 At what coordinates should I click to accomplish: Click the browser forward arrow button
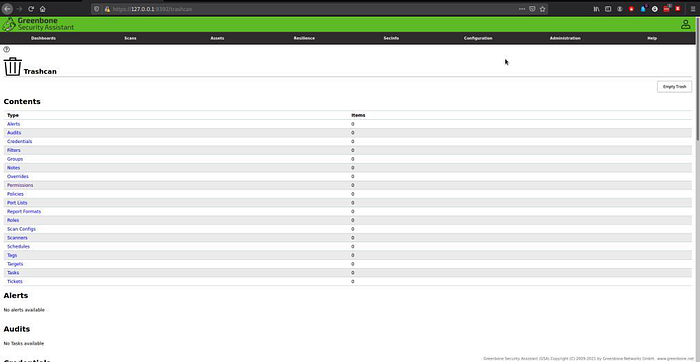pyautogui.click(x=19, y=9)
